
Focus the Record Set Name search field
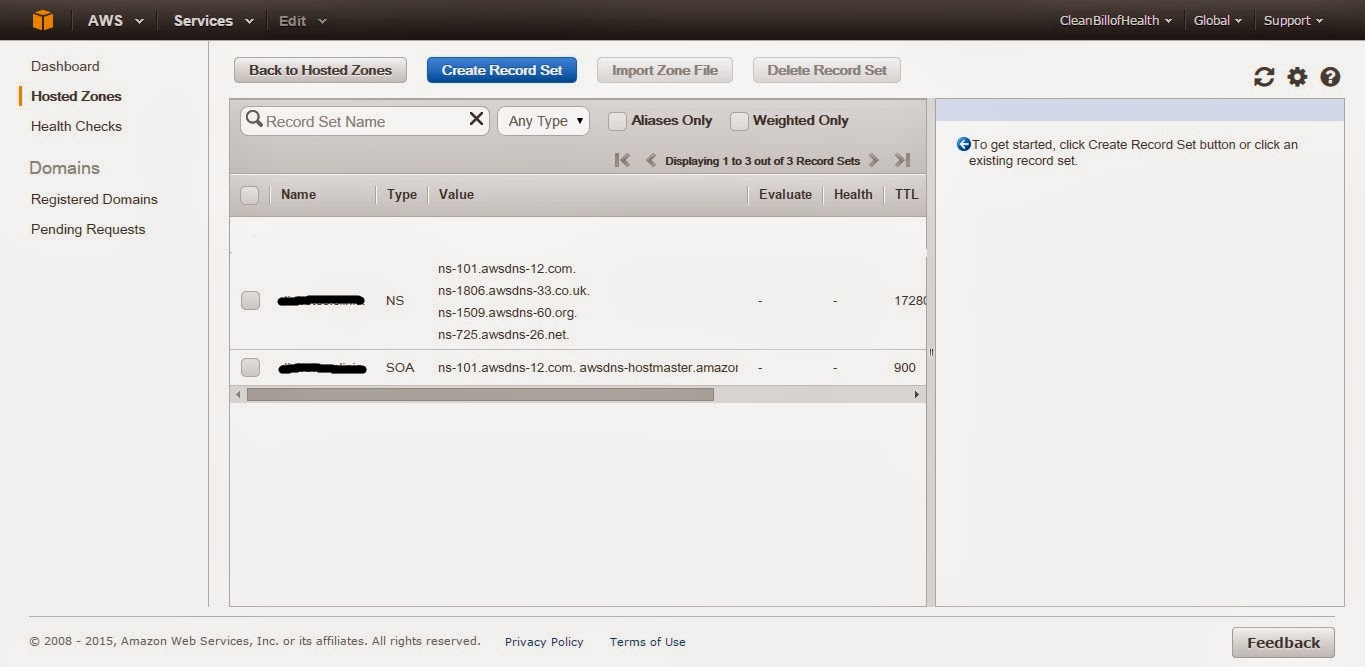pyautogui.click(x=365, y=121)
